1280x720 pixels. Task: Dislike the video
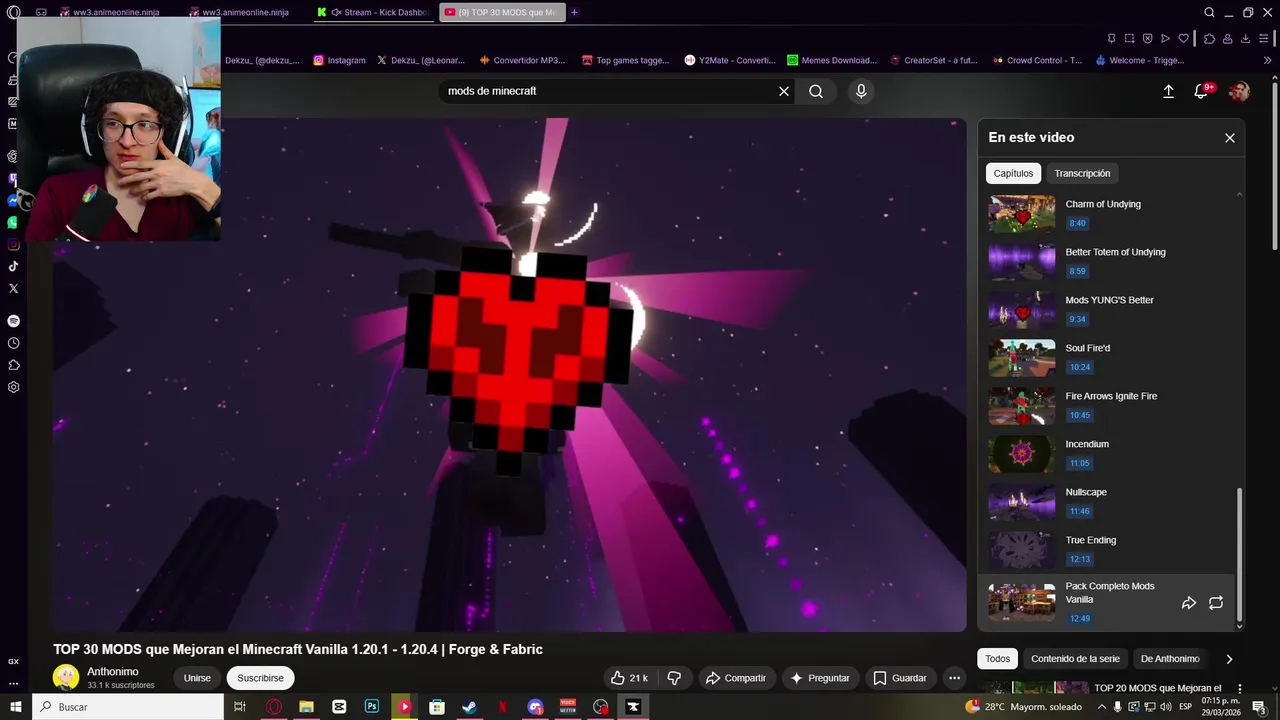[674, 678]
